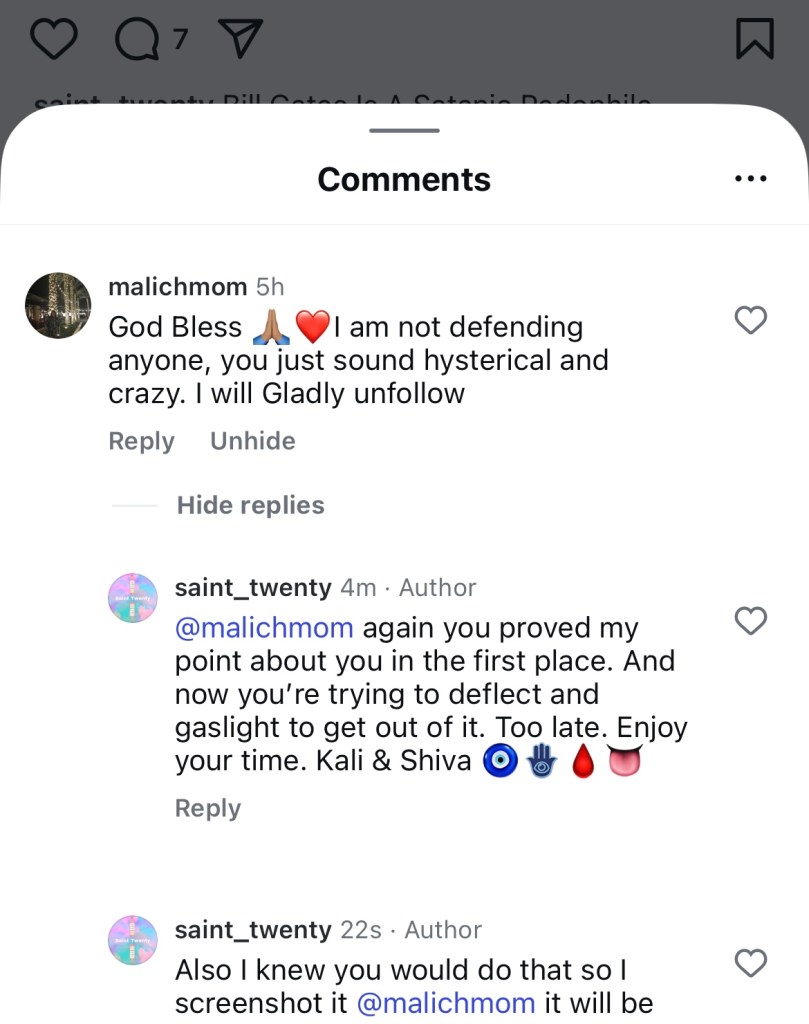Open the post comments bubble icon

click(x=137, y=39)
